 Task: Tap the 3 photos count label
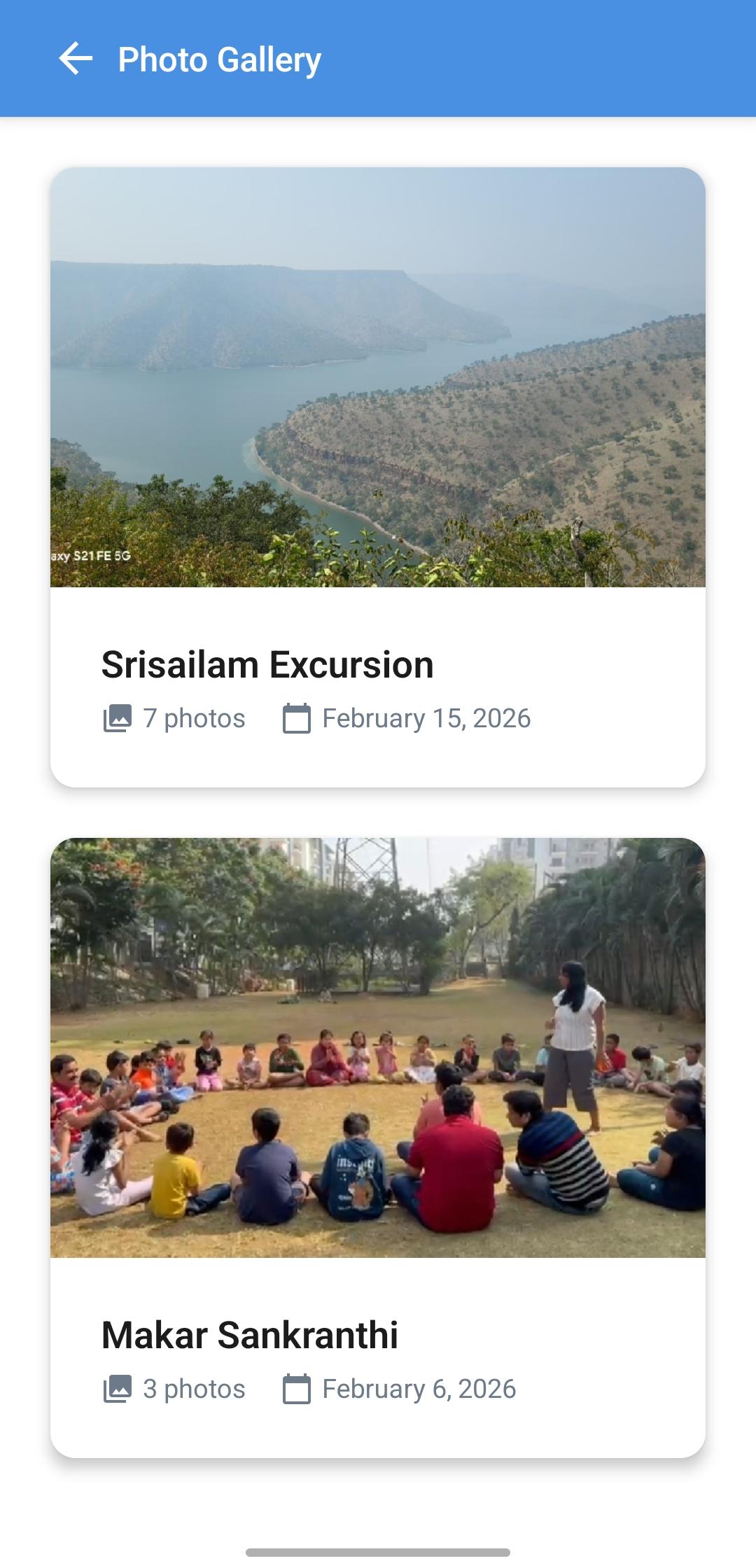click(194, 1389)
